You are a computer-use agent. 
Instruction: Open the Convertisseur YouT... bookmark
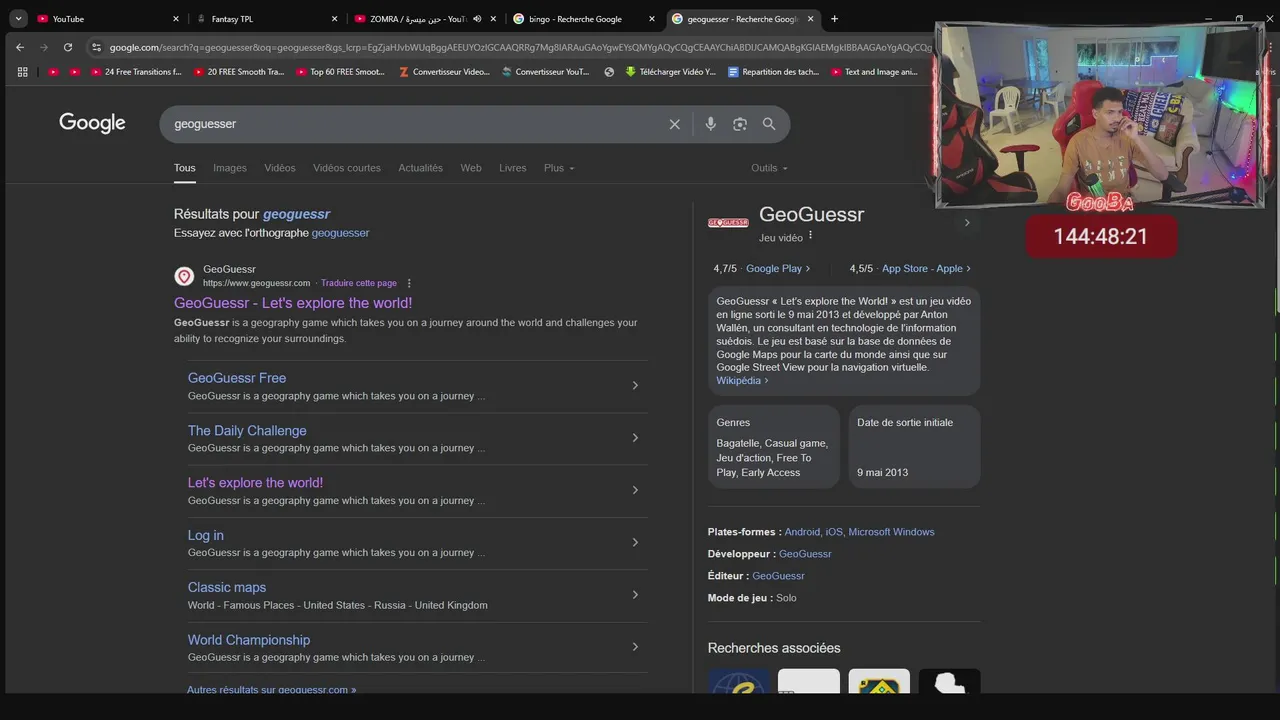(546, 72)
